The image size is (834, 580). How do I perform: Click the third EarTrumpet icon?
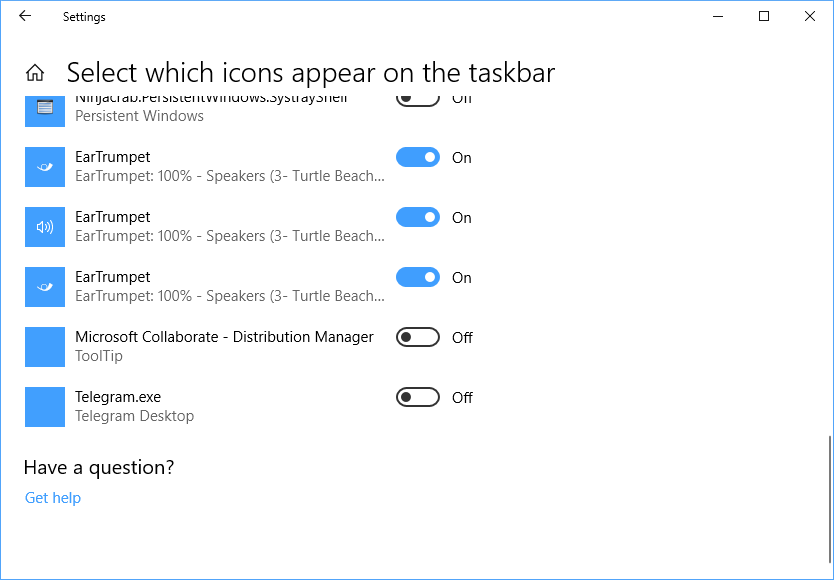click(x=44, y=286)
